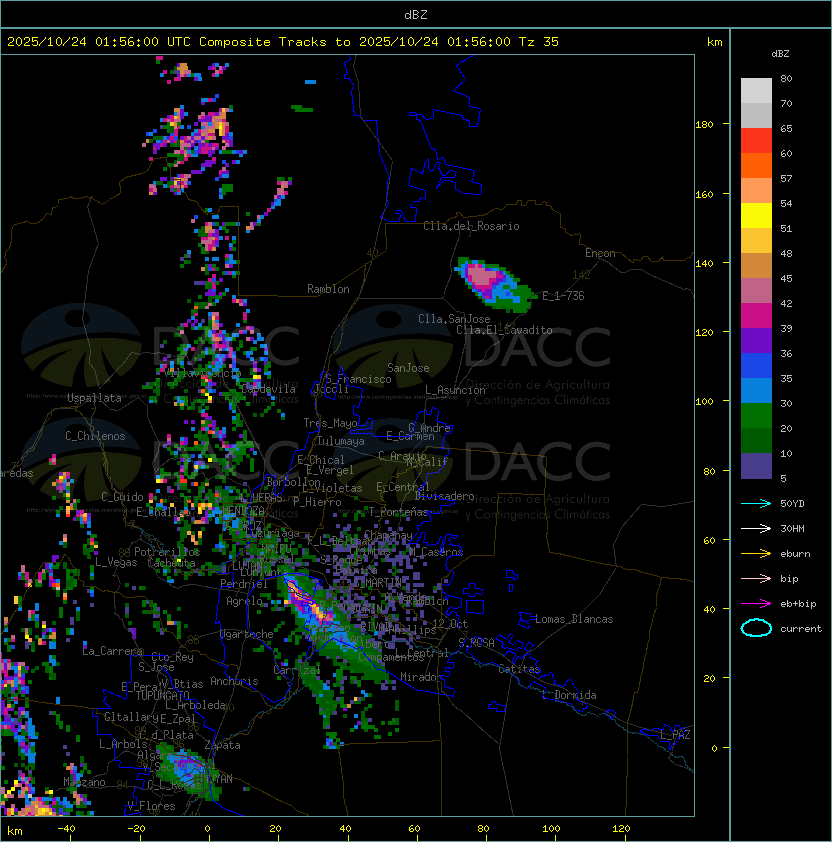This screenshot has width=832, height=842.
Task: Click the 'Encon' map label
Action: coord(600,253)
